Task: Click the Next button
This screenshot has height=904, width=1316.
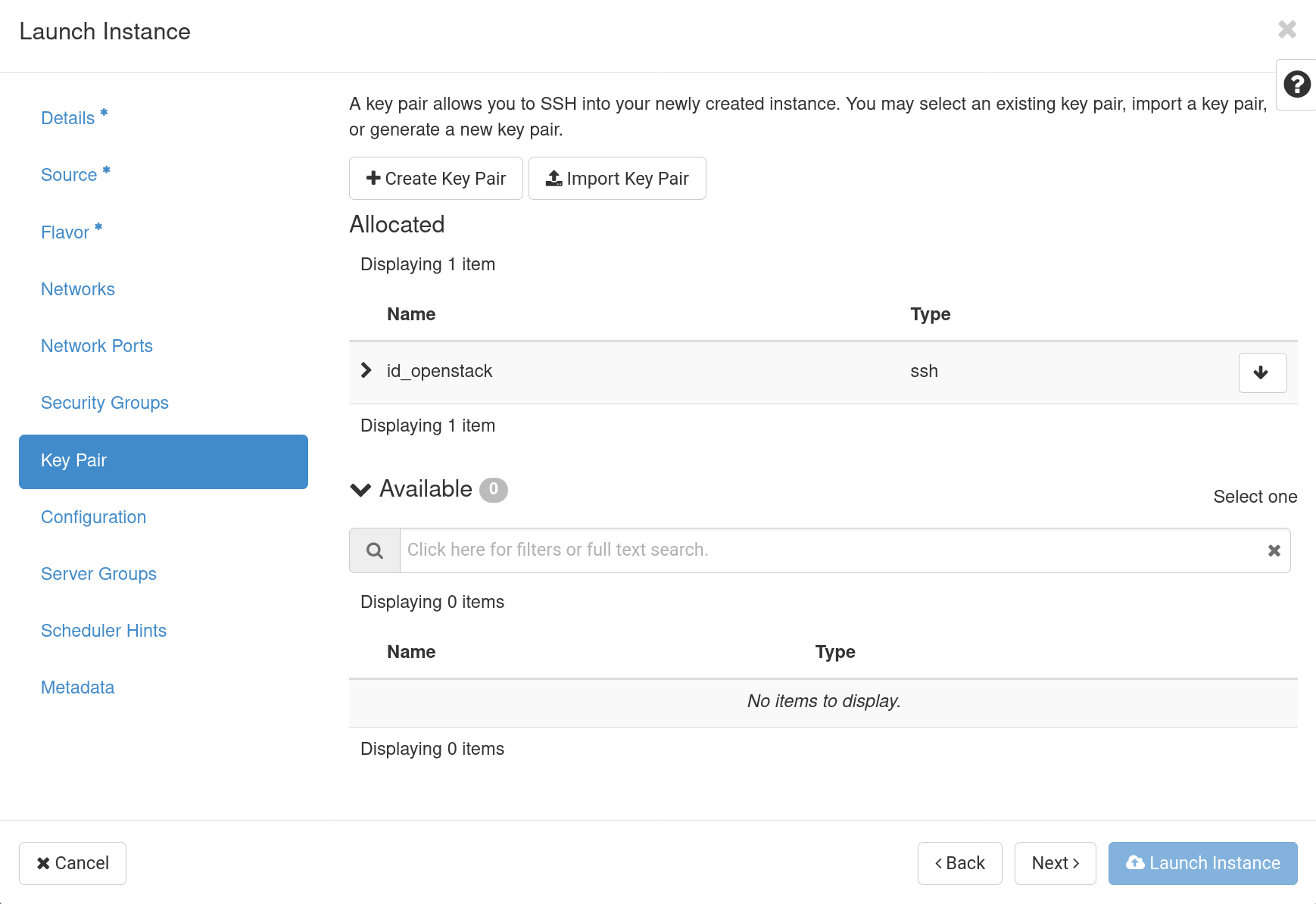Action: tap(1055, 863)
